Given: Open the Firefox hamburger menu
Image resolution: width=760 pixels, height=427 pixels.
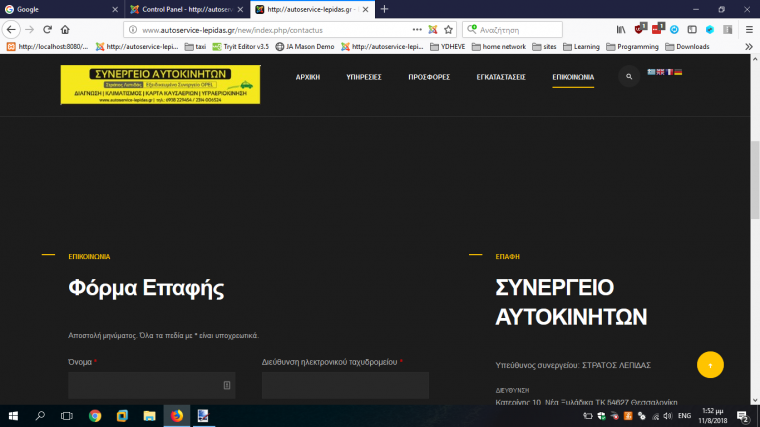Looking at the screenshot, I should (x=749, y=29).
